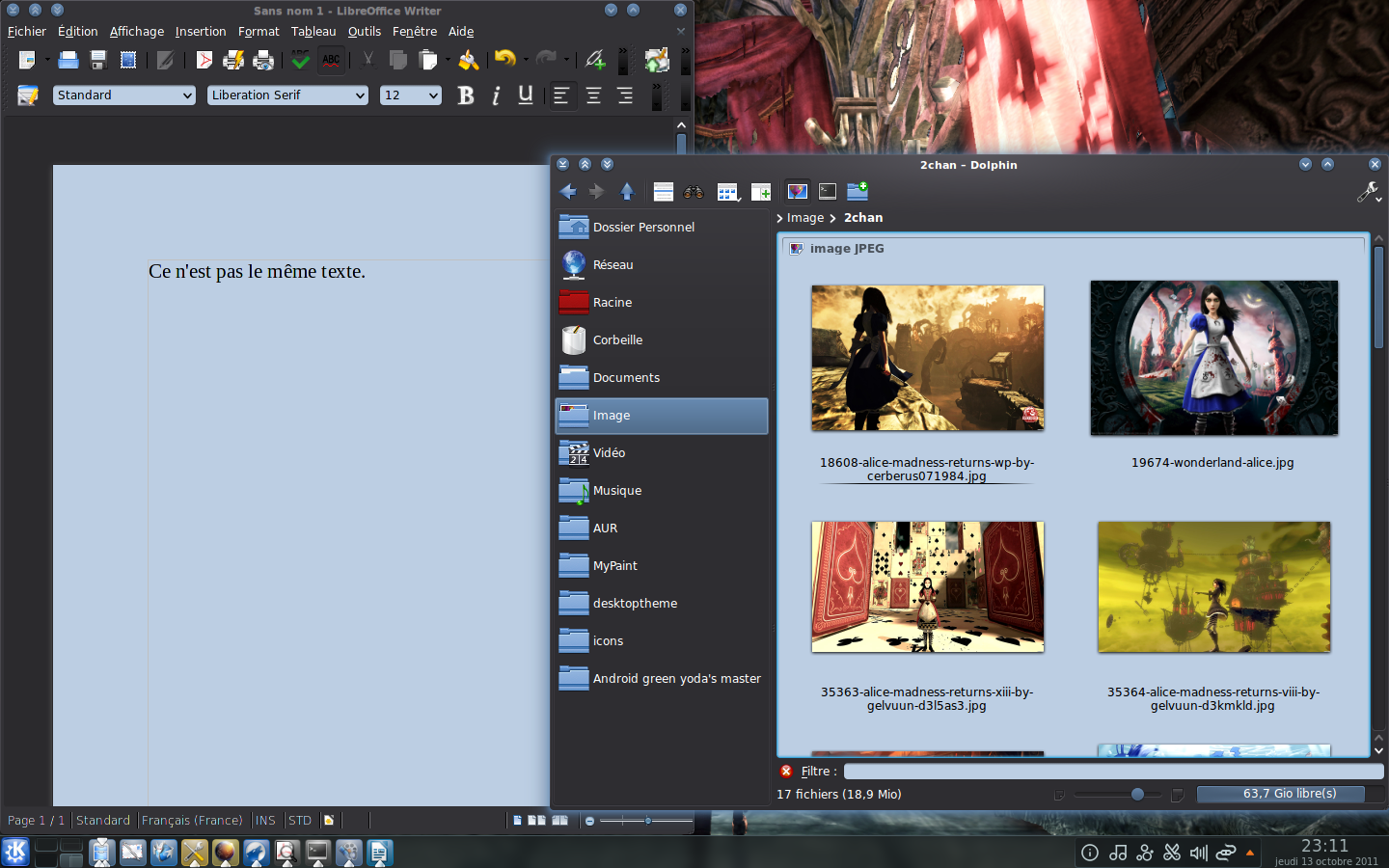Open the paragraph style Standard dropdown

(x=187, y=95)
